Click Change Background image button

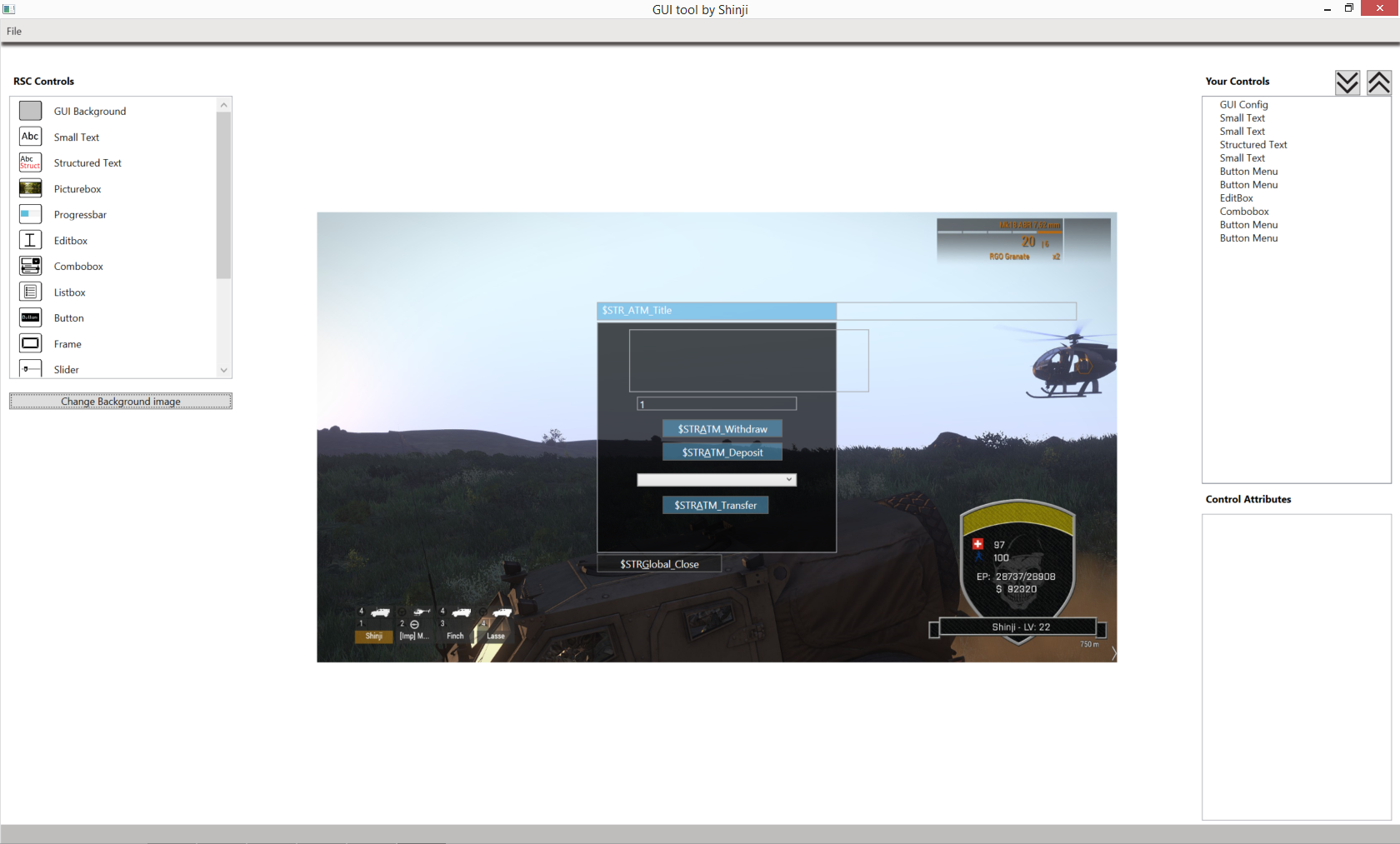[x=121, y=402]
